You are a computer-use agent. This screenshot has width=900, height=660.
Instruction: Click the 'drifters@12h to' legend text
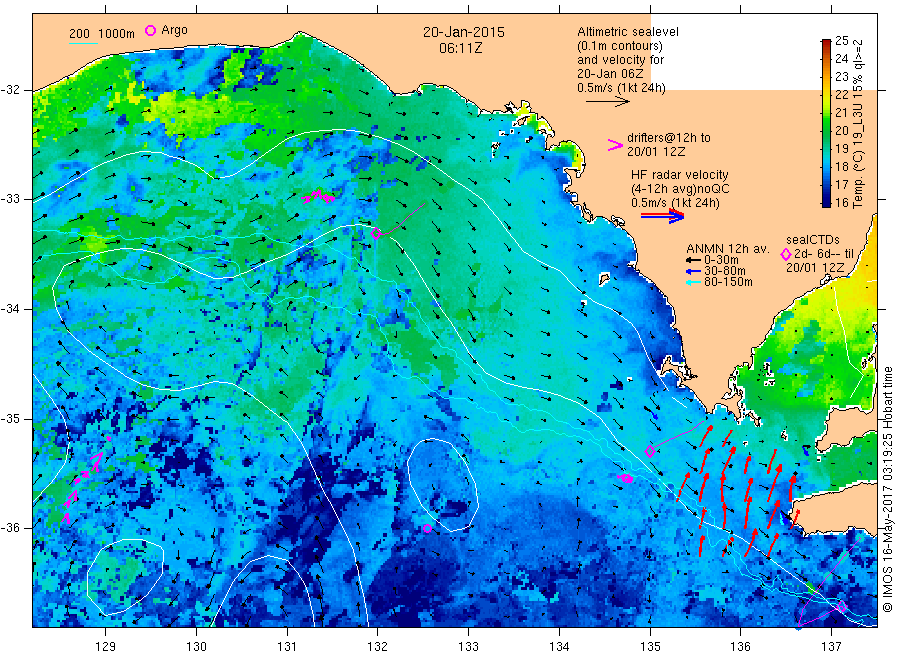coord(669,138)
